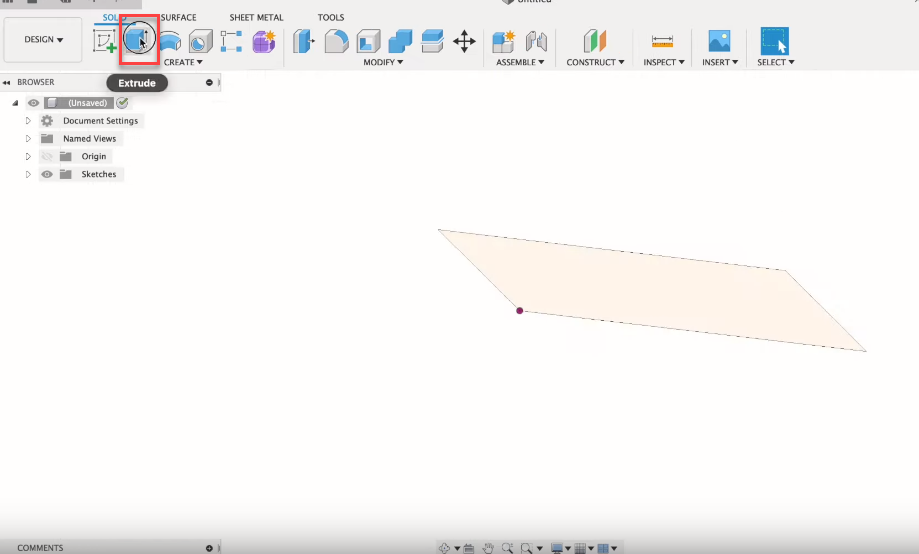Click the Create Sketch tool icon

105,41
